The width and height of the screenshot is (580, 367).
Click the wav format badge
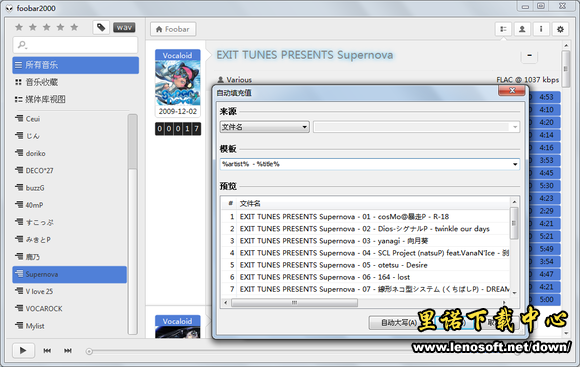[124, 27]
